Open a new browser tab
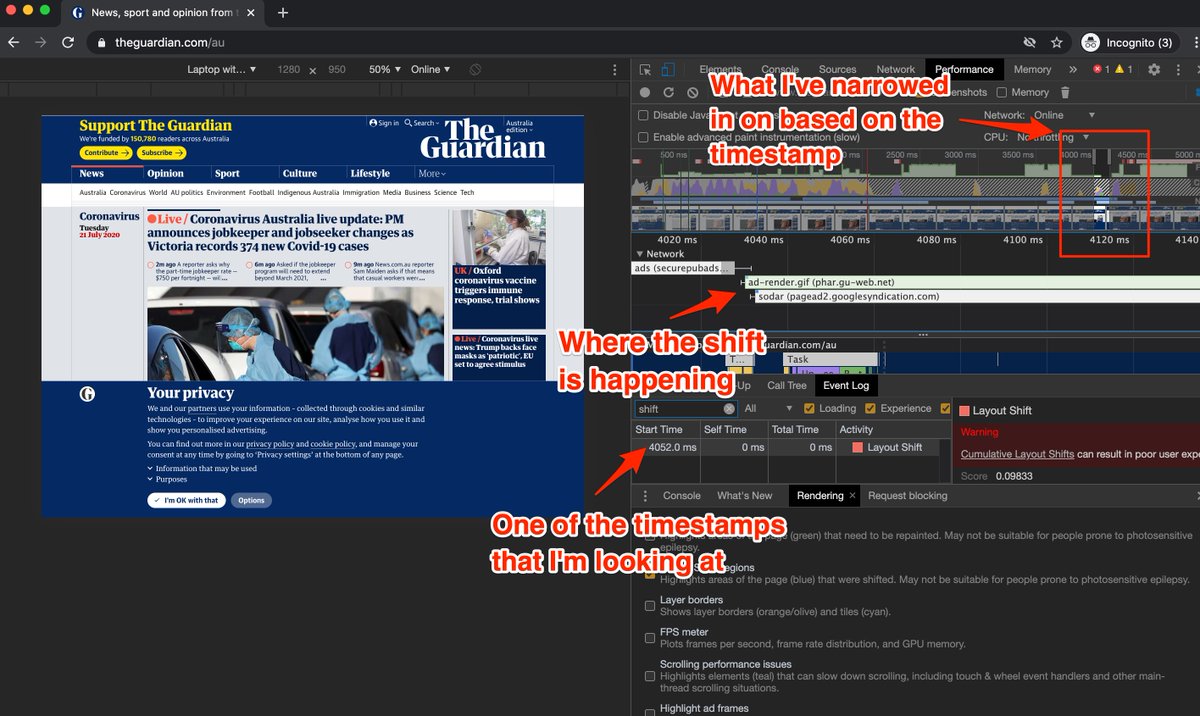This screenshot has width=1200, height=716. [283, 13]
